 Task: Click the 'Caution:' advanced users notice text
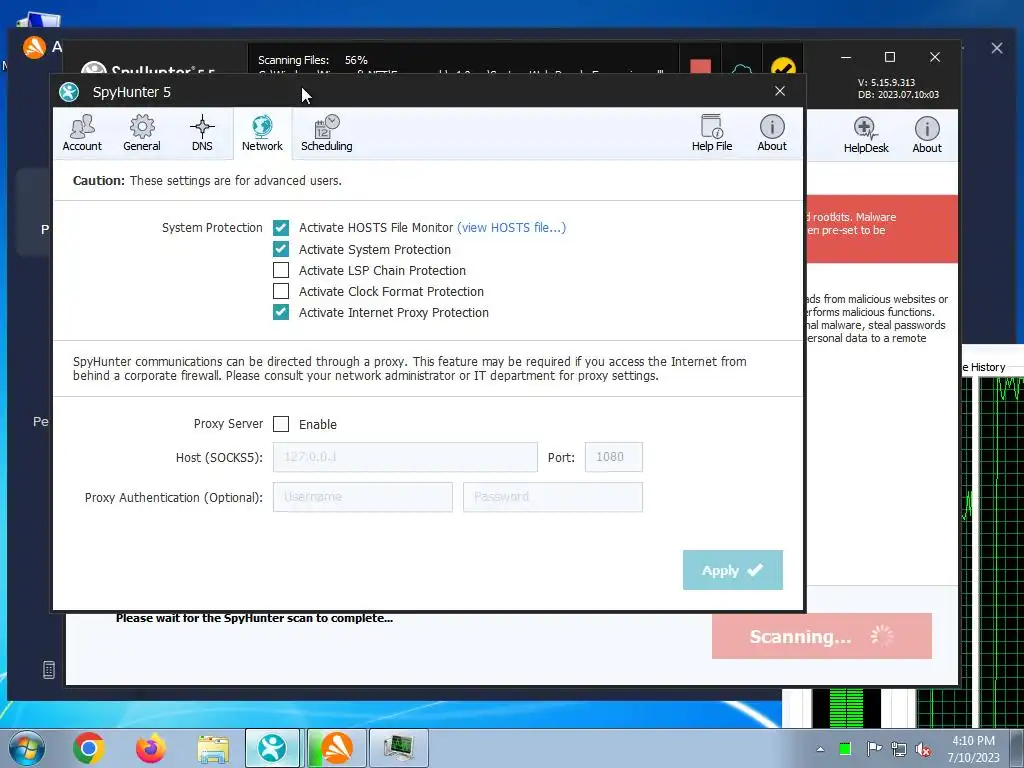coord(207,180)
